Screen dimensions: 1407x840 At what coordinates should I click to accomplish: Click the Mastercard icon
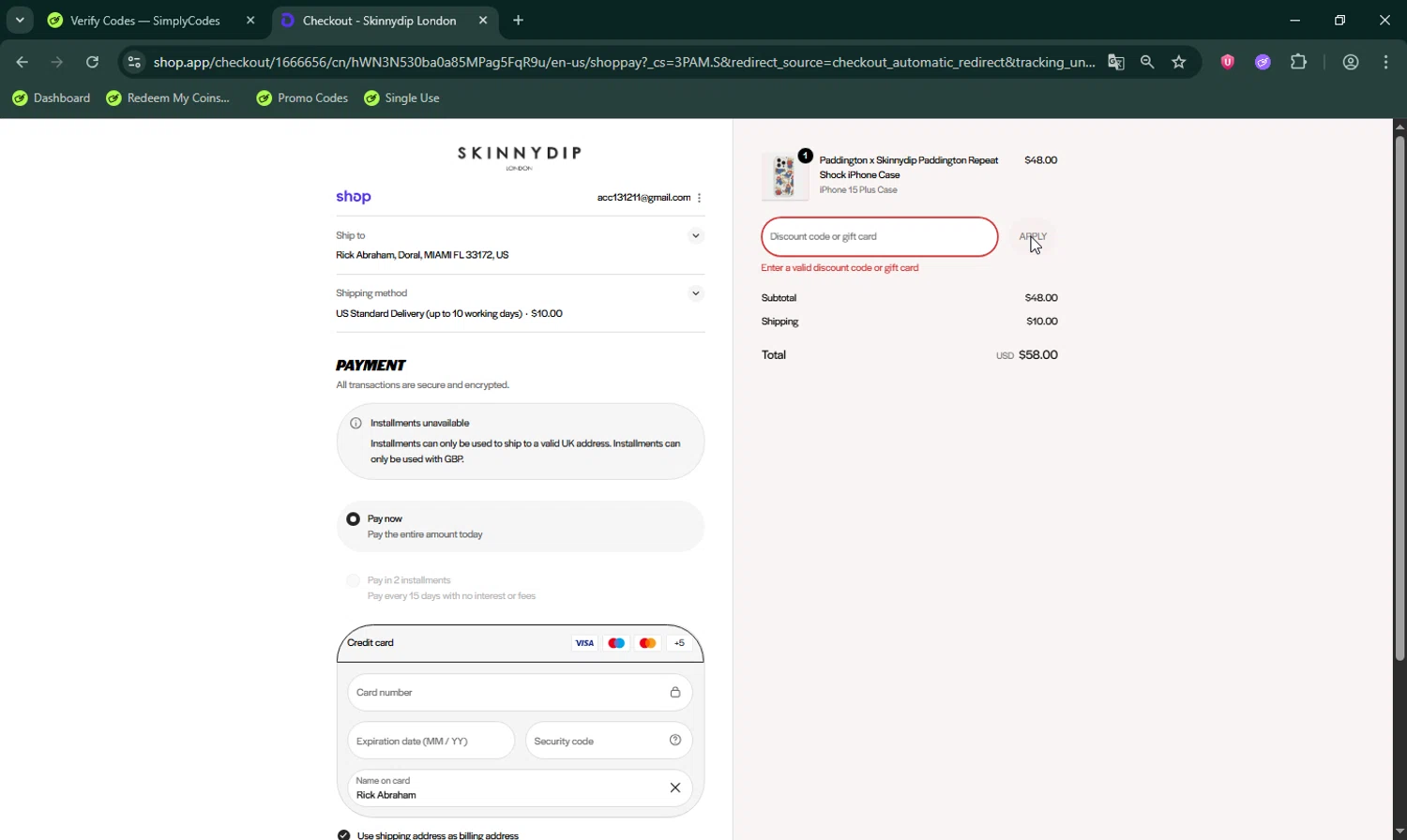647,643
